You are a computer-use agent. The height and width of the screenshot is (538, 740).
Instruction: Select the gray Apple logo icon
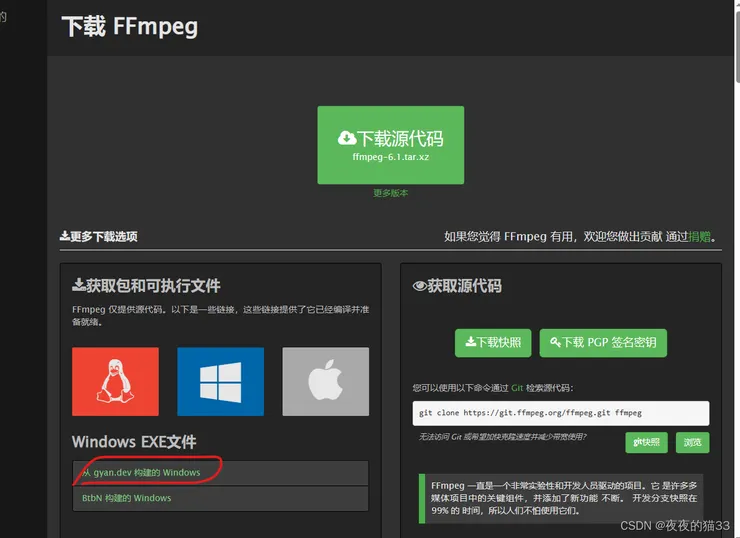pos(326,381)
